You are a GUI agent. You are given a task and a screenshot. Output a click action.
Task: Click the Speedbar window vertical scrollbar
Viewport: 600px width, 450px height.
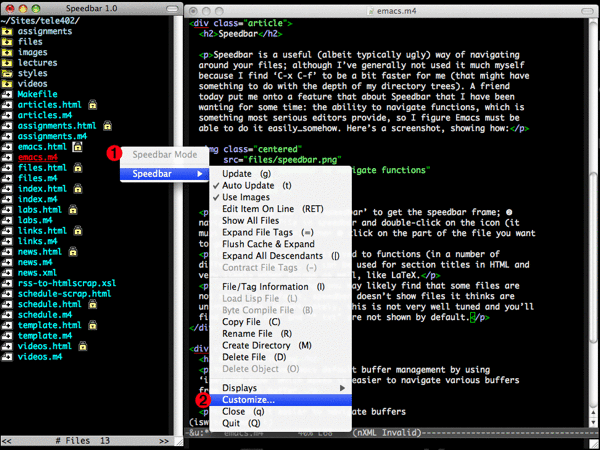point(178,226)
